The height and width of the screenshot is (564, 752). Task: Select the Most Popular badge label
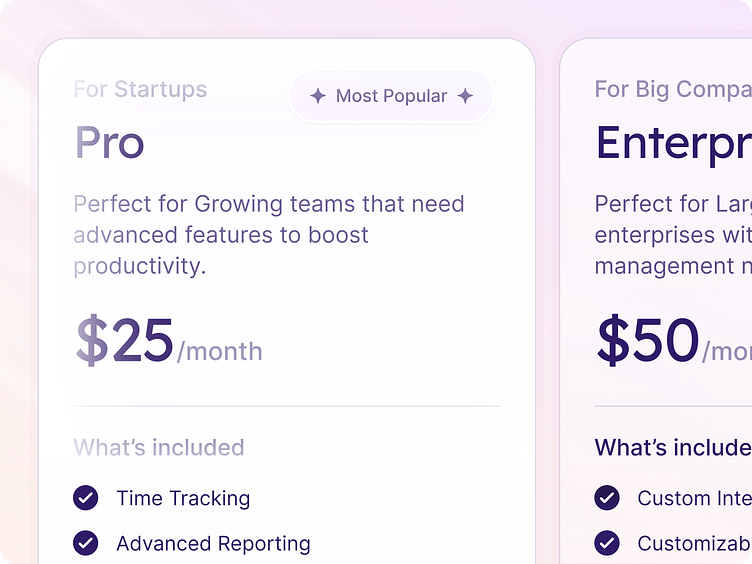pyautogui.click(x=391, y=96)
